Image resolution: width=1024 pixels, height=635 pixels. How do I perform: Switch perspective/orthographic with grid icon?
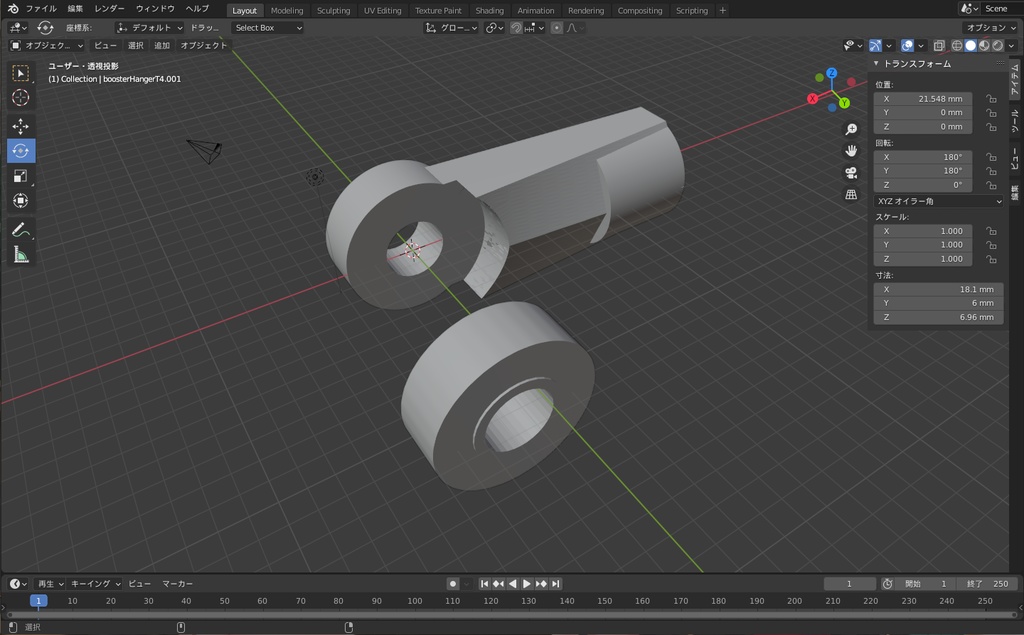pos(851,194)
